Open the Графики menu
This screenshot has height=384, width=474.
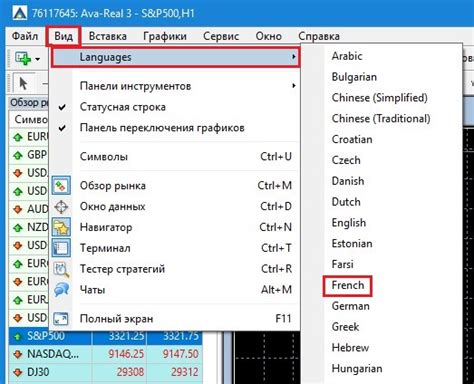point(165,36)
